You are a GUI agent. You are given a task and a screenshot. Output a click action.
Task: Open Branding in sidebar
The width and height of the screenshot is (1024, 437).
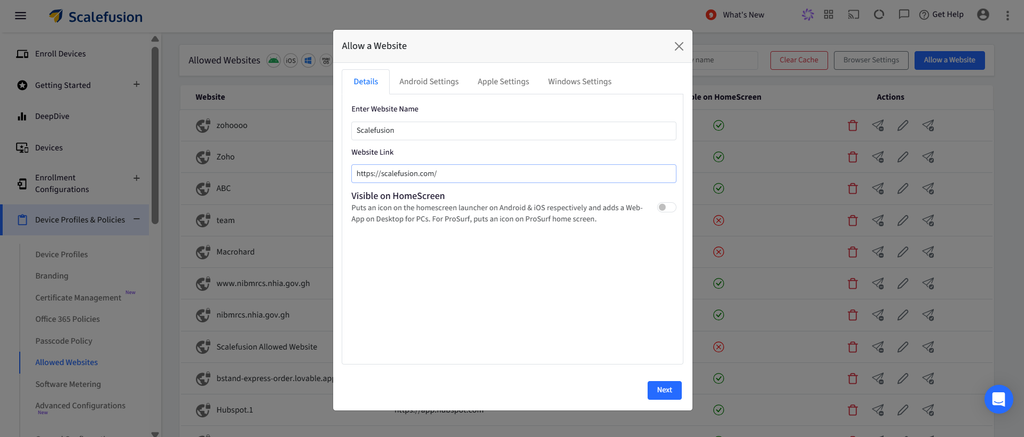52,276
